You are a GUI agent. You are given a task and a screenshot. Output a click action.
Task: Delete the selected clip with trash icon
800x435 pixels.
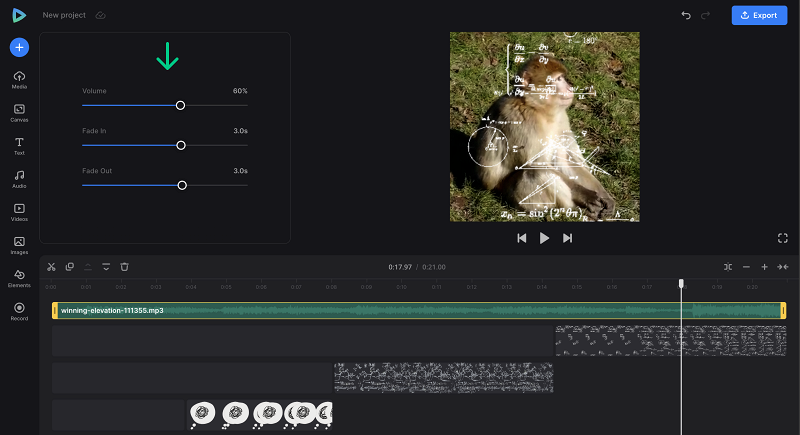[x=124, y=267]
